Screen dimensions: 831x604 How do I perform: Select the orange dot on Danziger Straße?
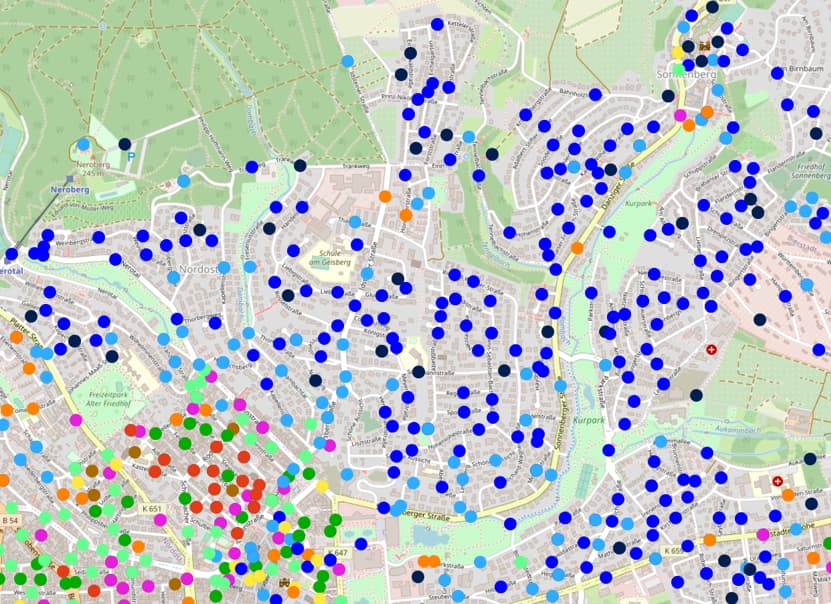click(x=577, y=247)
